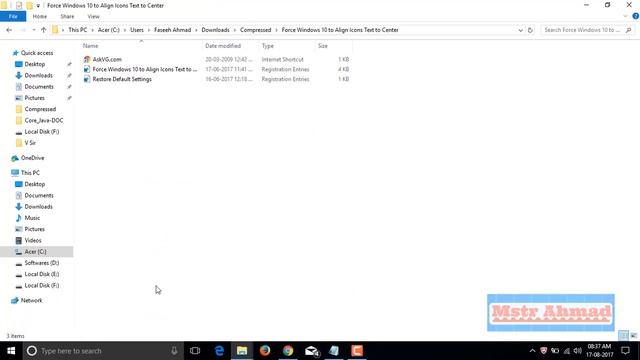640x360 pixels.
Task: Expand the address bar history dropdown
Action: point(520,30)
